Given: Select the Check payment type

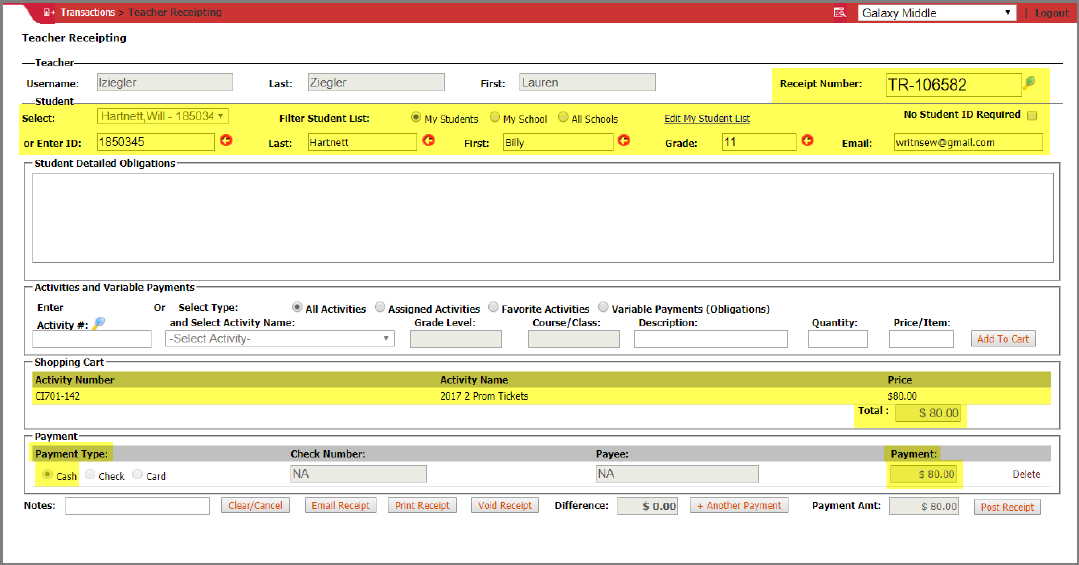Looking at the screenshot, I should tap(90, 474).
